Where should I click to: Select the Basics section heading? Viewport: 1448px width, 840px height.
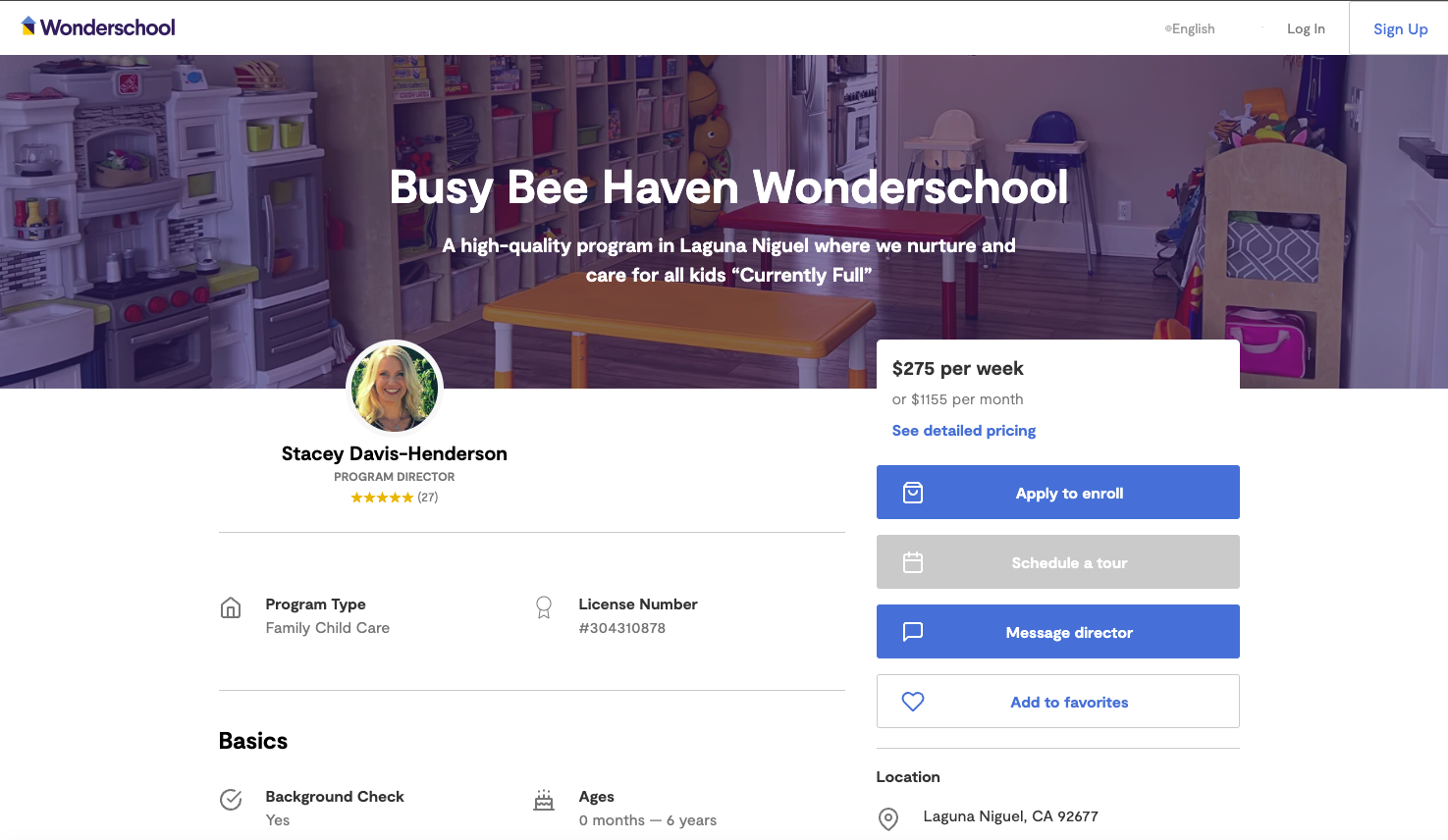[253, 741]
